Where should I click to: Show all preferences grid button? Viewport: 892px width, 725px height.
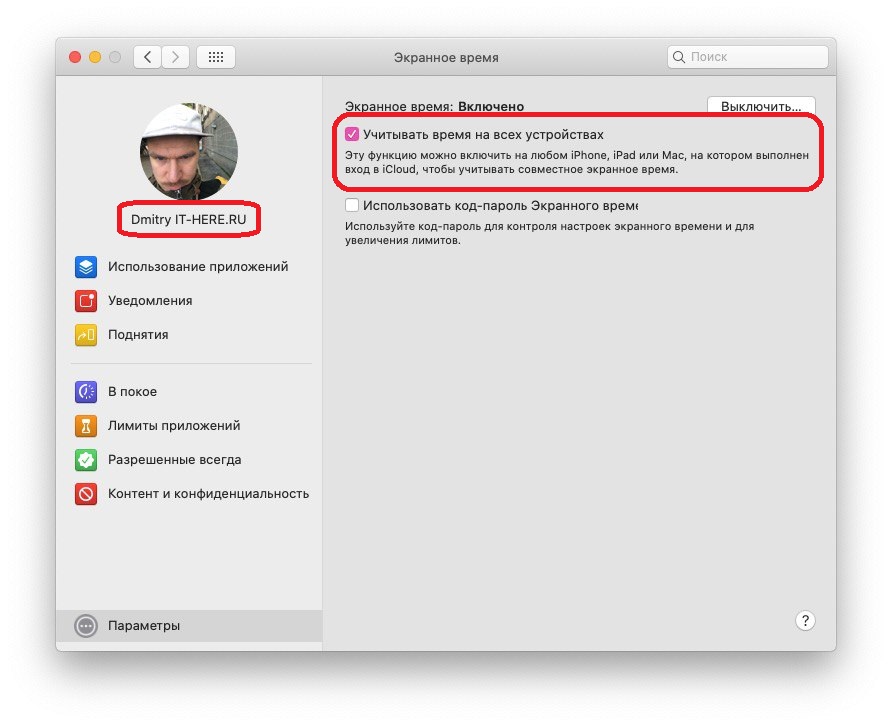click(216, 57)
